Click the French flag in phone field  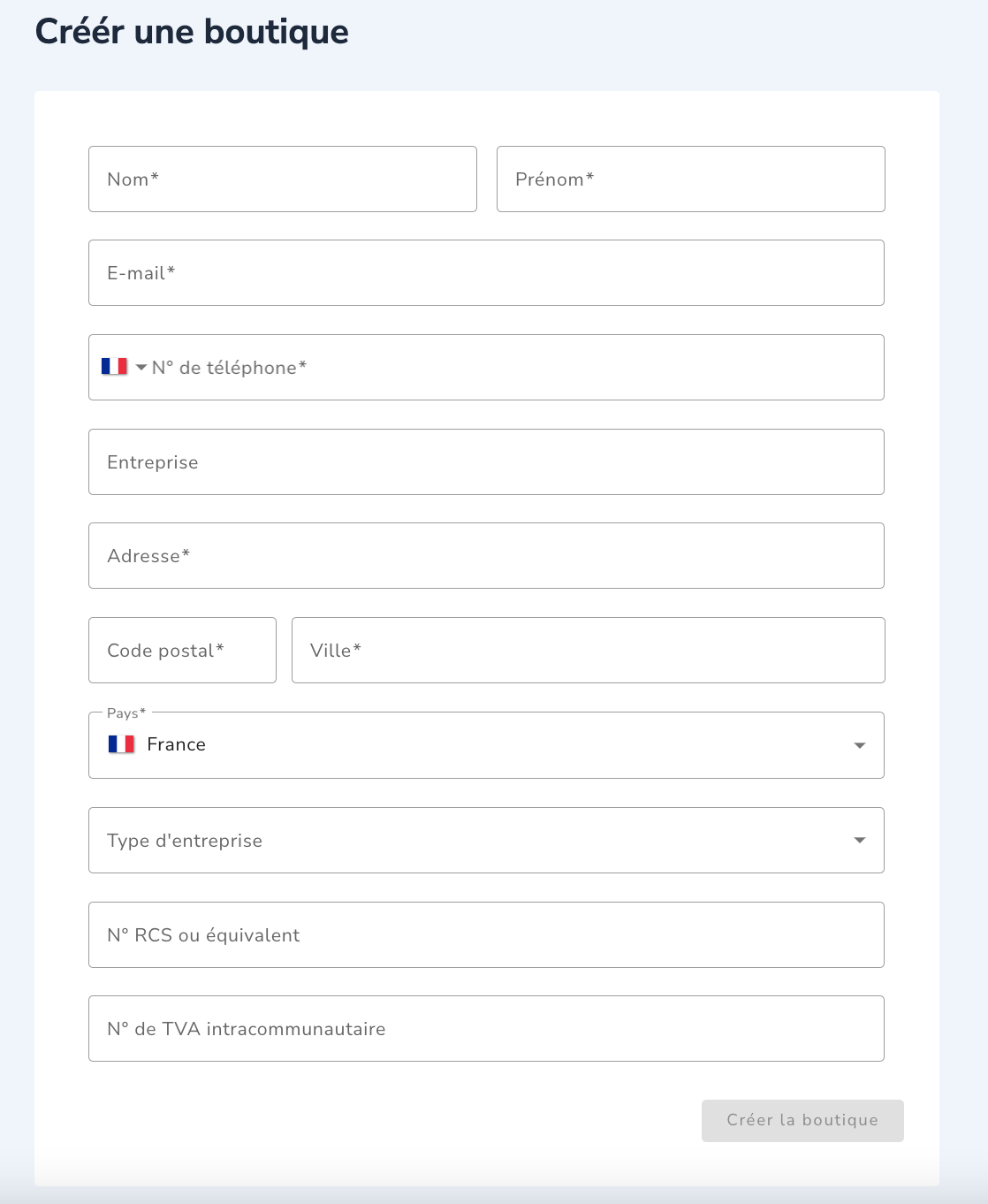(x=114, y=366)
